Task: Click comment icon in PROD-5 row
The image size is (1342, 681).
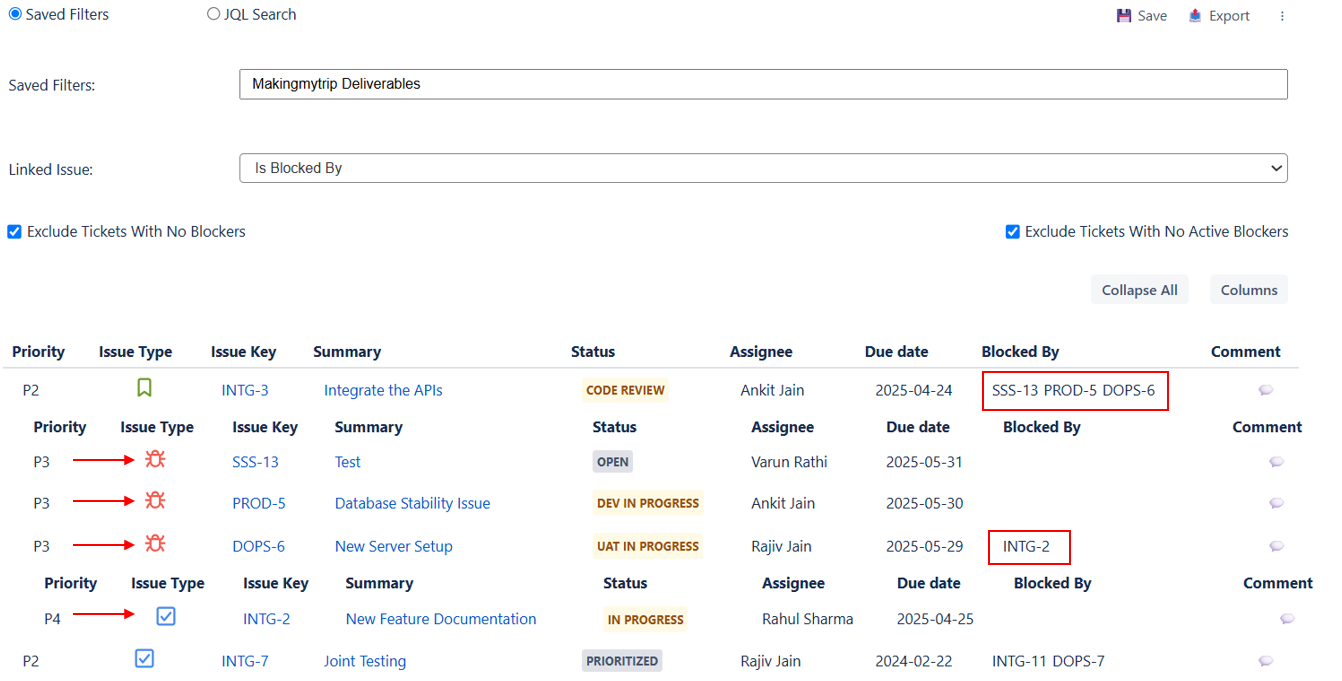Action: pyautogui.click(x=1276, y=503)
